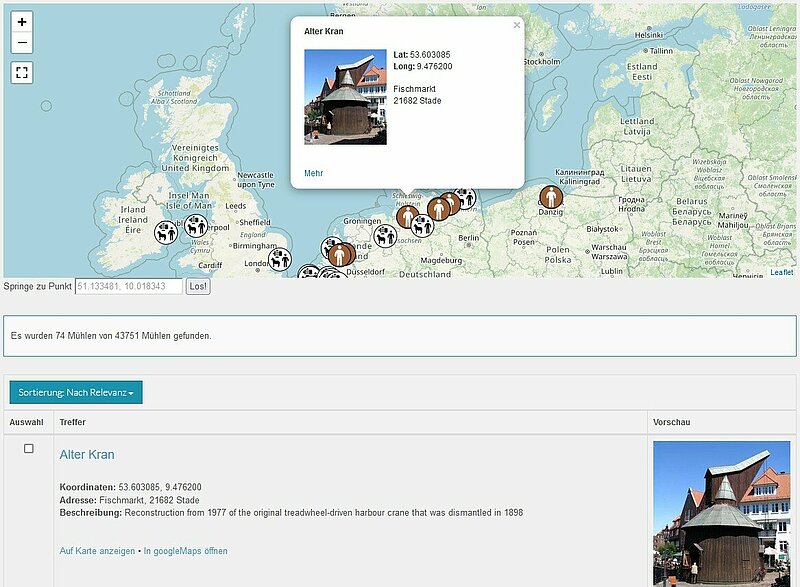This screenshot has height=587, width=800.
Task: Open the Leaflet attribution link
Action: tap(781, 272)
